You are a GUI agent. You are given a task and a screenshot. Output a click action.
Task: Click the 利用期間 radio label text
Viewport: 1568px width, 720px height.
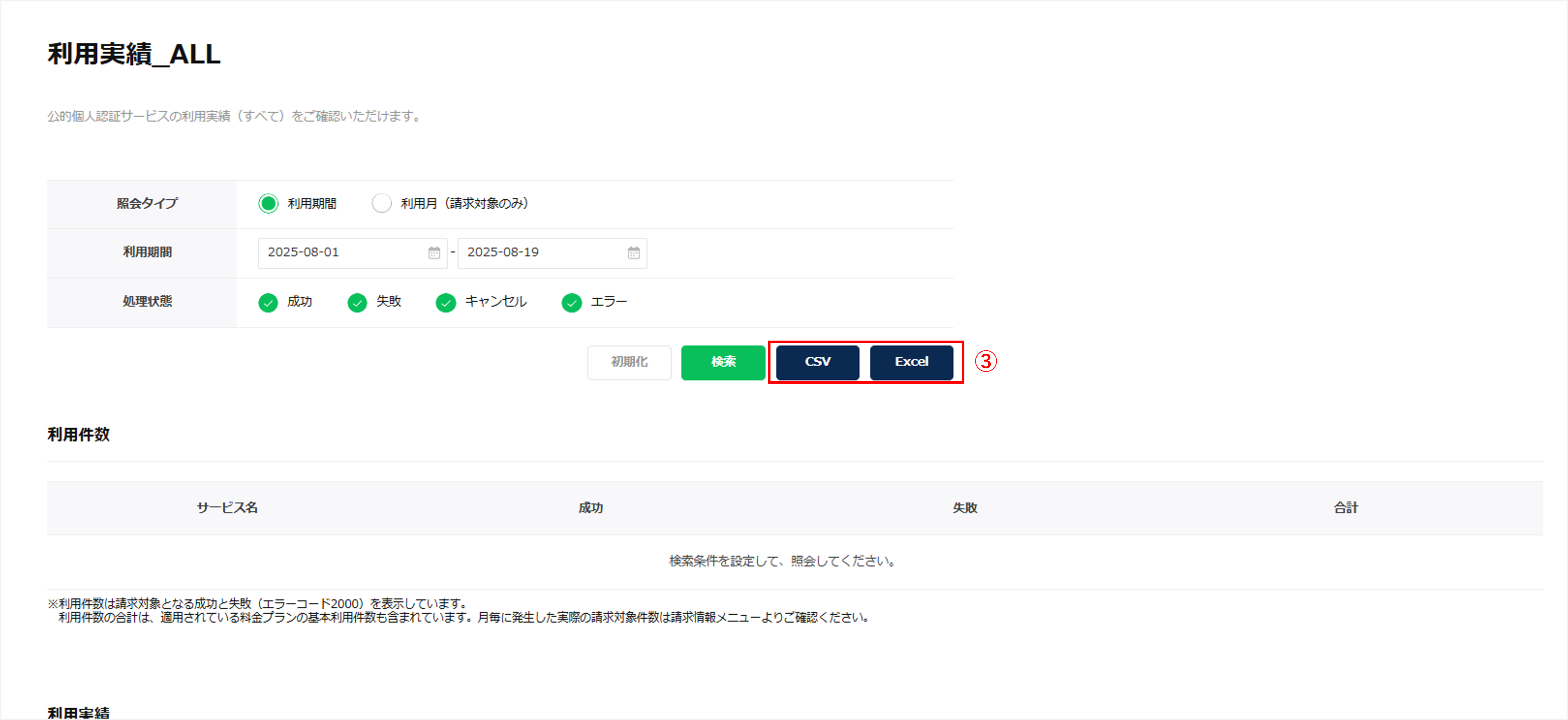(312, 204)
